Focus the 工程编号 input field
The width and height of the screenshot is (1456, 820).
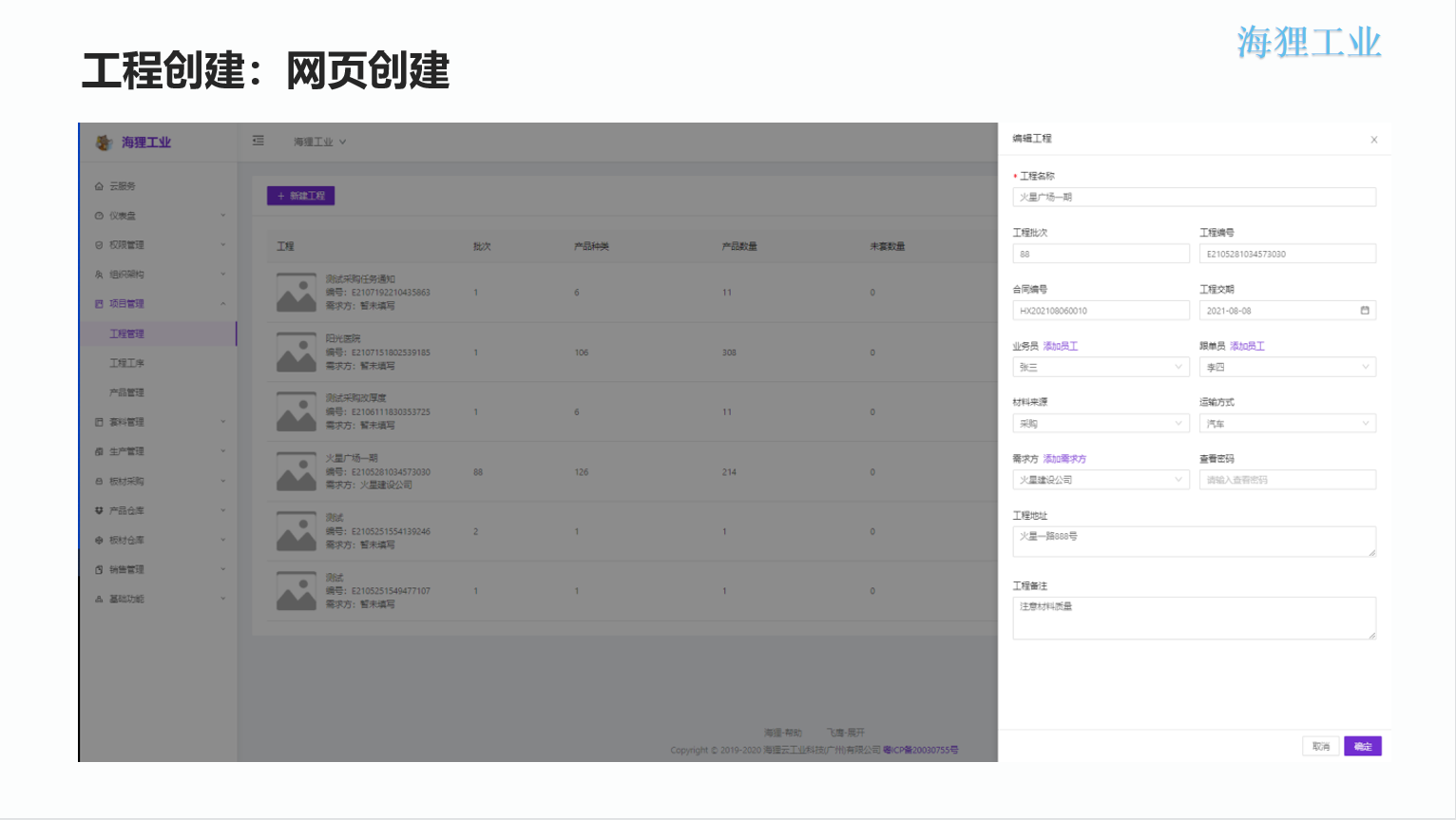point(1288,254)
